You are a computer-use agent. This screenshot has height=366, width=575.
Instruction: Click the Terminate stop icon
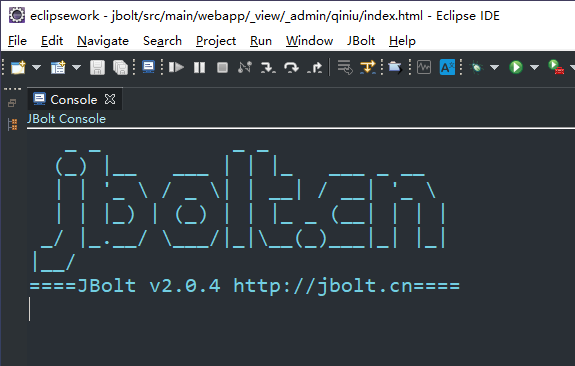click(222, 67)
